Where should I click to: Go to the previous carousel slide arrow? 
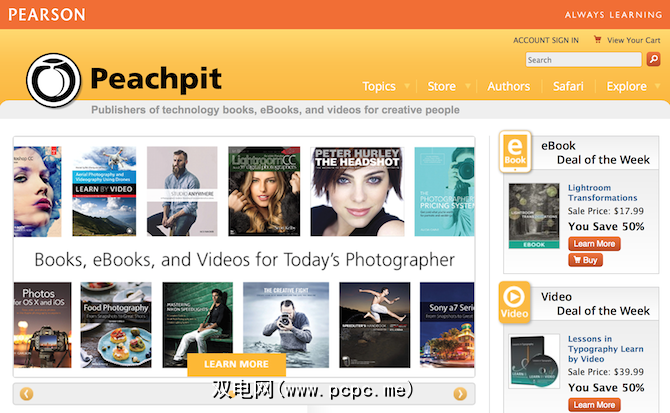pos(27,394)
